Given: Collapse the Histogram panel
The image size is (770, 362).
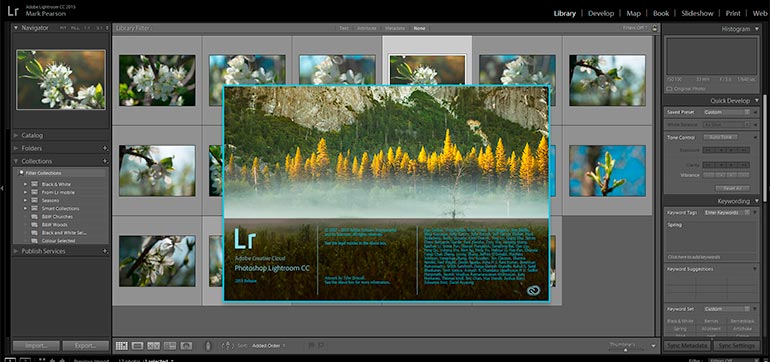Looking at the screenshot, I should pyautogui.click(x=756, y=29).
